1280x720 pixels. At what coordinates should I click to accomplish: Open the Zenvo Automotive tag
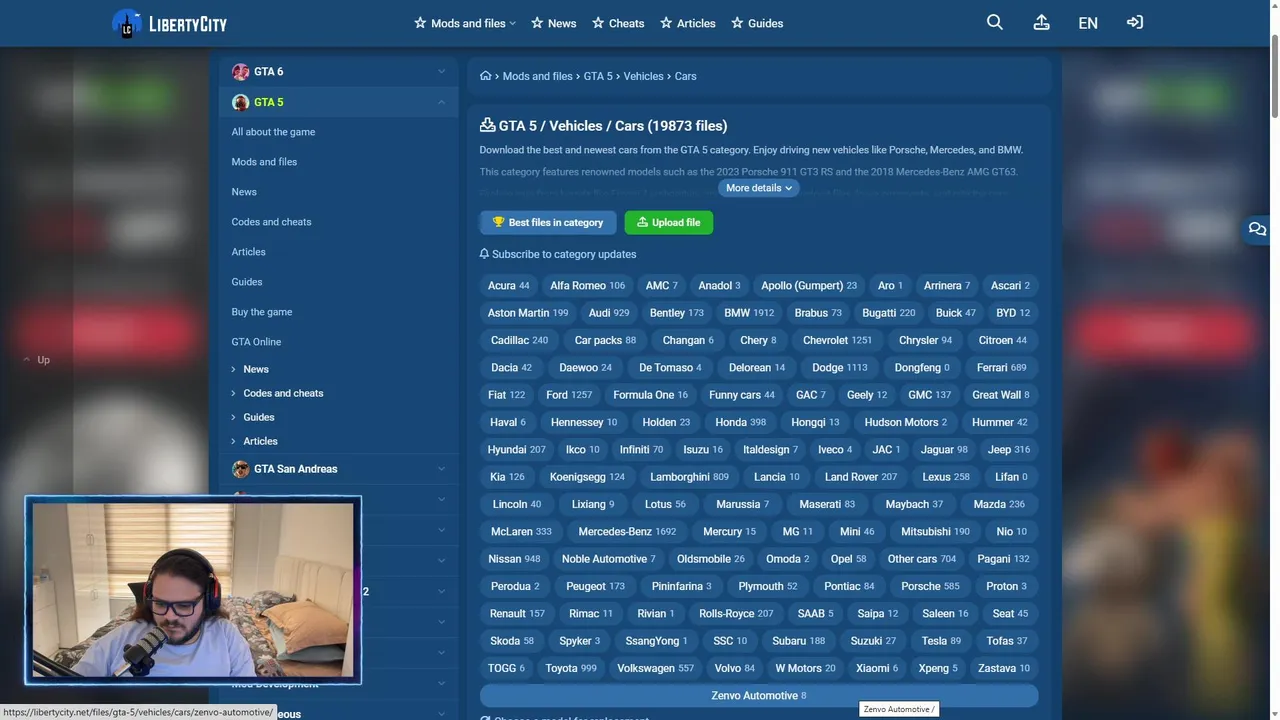(759, 696)
